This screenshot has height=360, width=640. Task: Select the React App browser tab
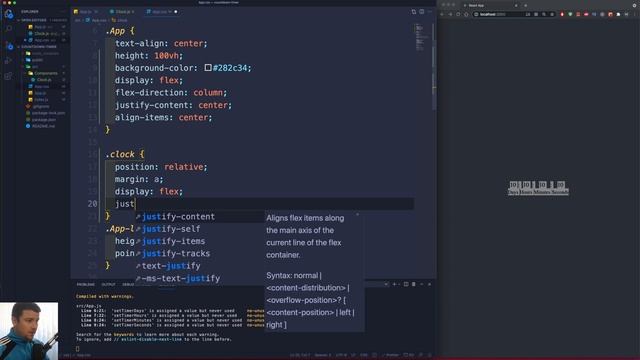490,5
